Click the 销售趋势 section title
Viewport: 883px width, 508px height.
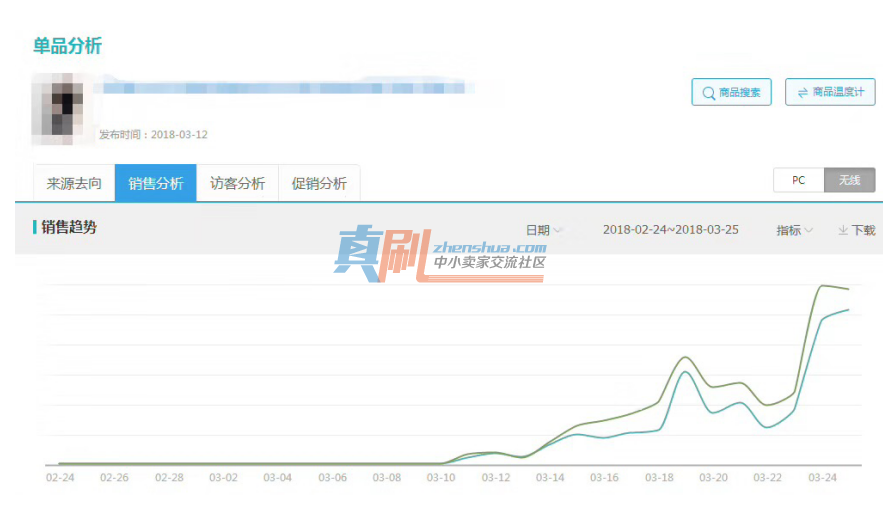click(69, 227)
